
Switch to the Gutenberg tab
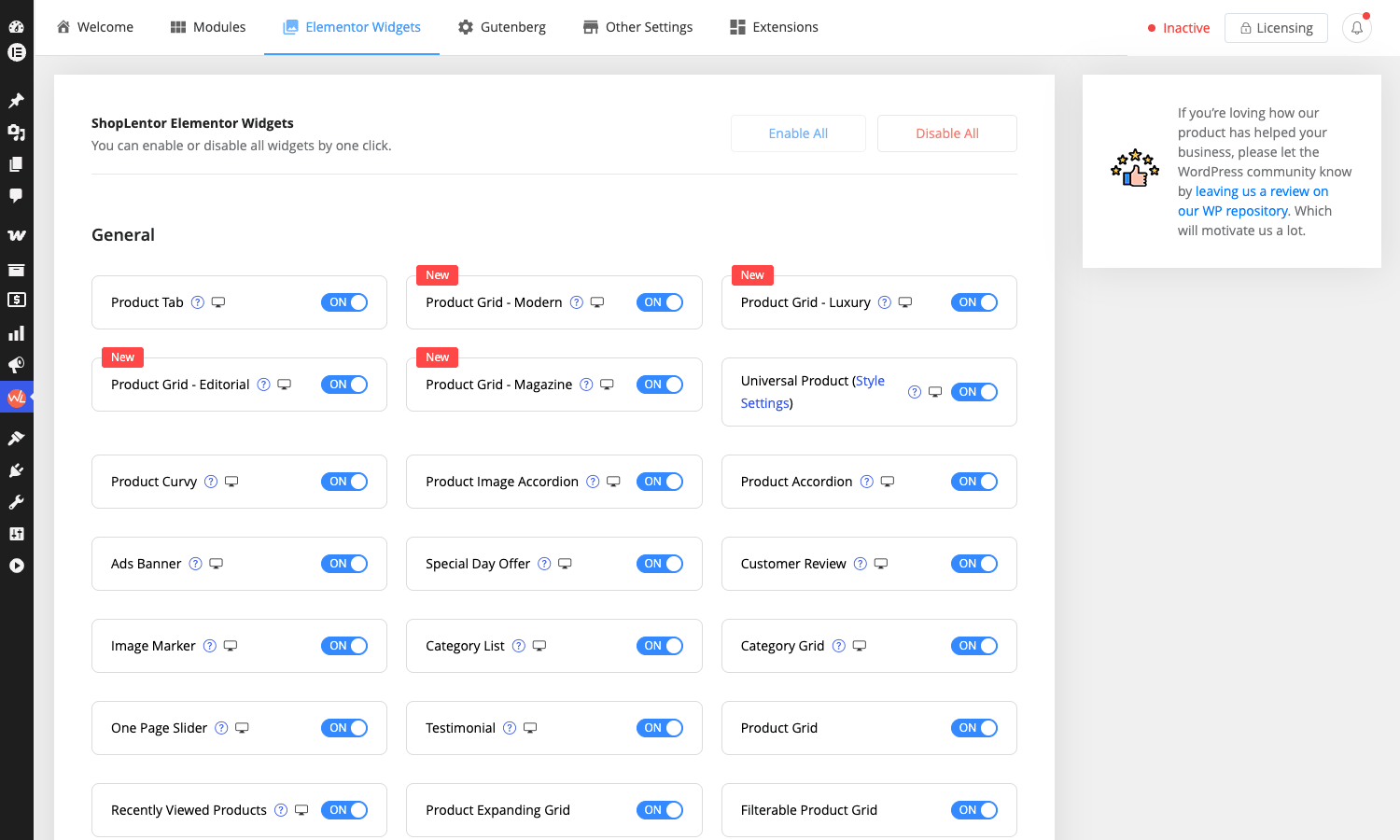502,27
